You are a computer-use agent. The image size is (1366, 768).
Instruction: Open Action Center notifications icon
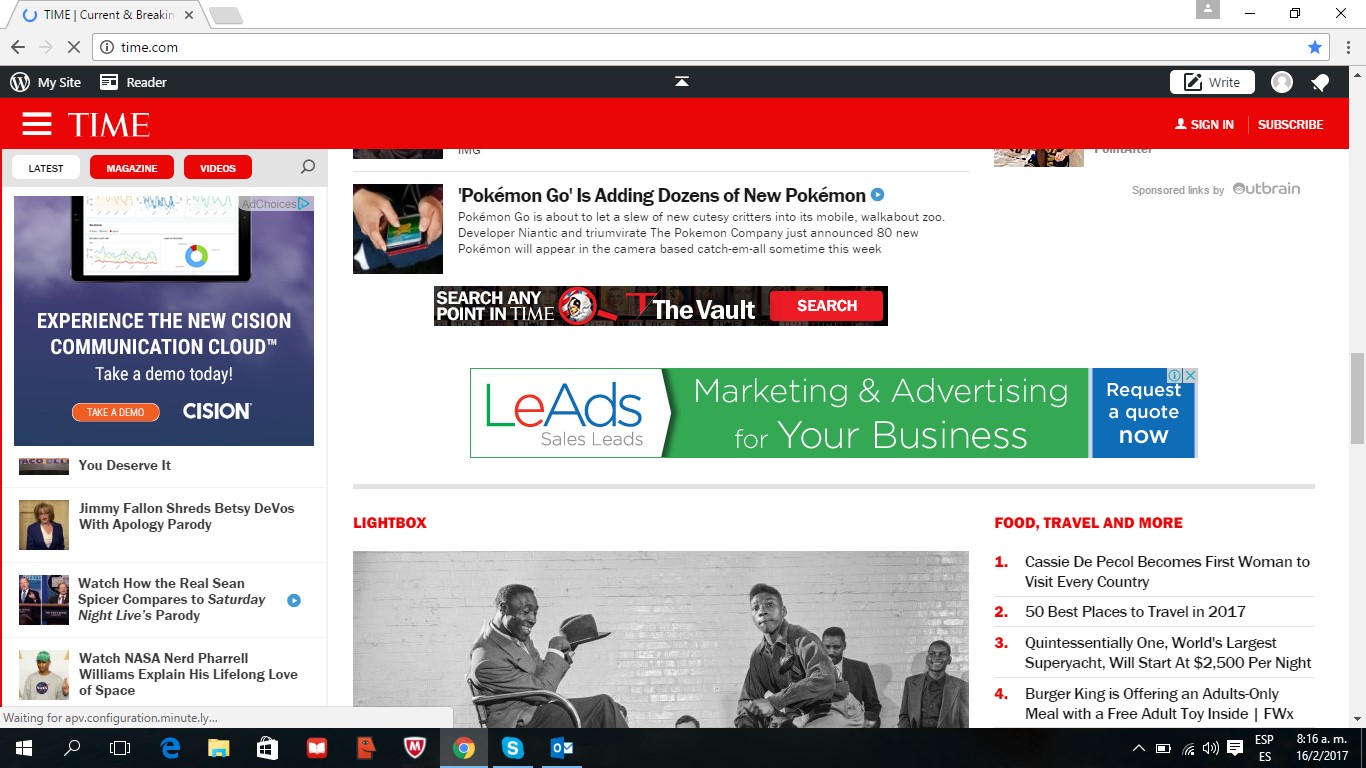tap(1235, 748)
